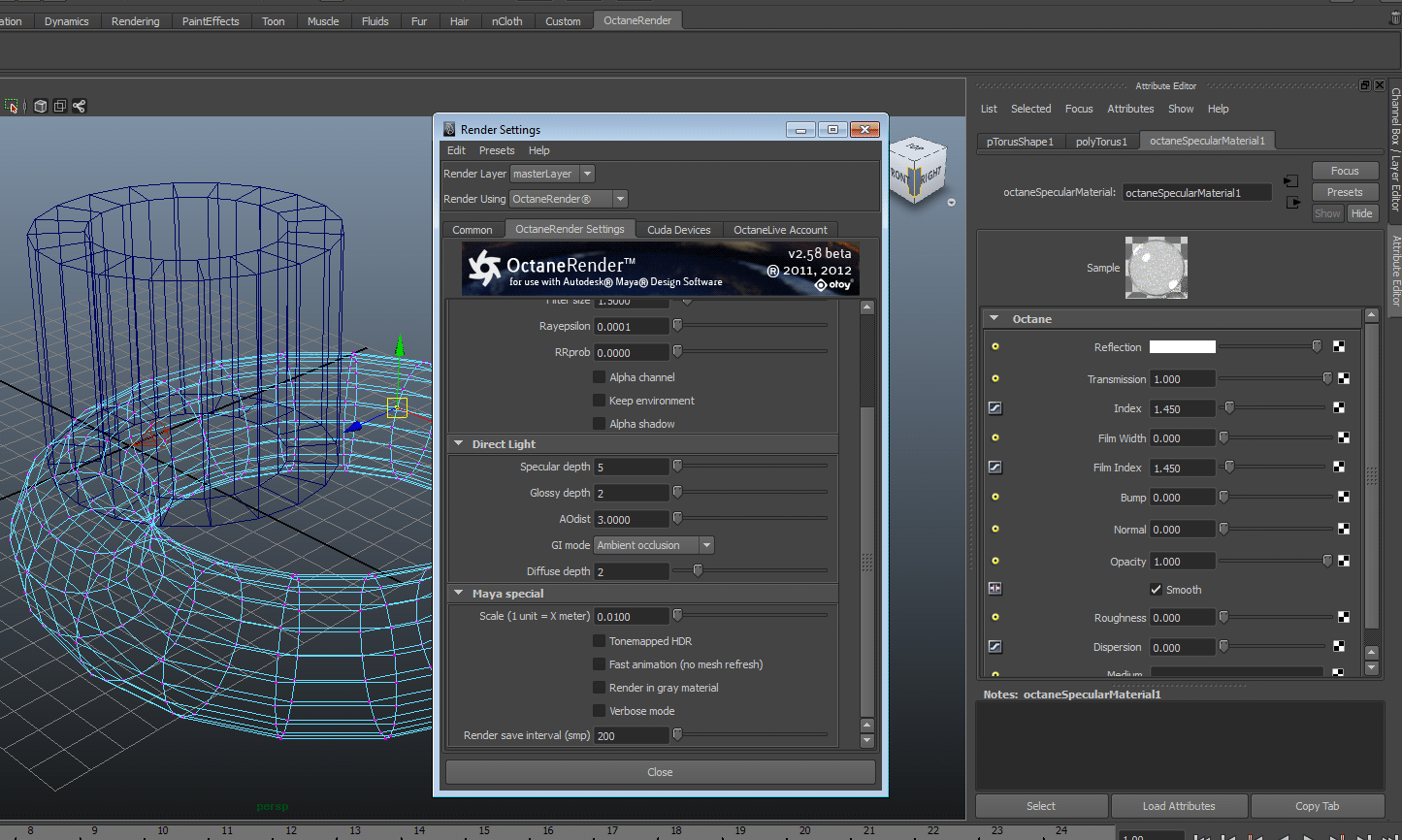1402x840 pixels.
Task: Click the share-nodes icon in viewport toolbar
Action: click(80, 107)
